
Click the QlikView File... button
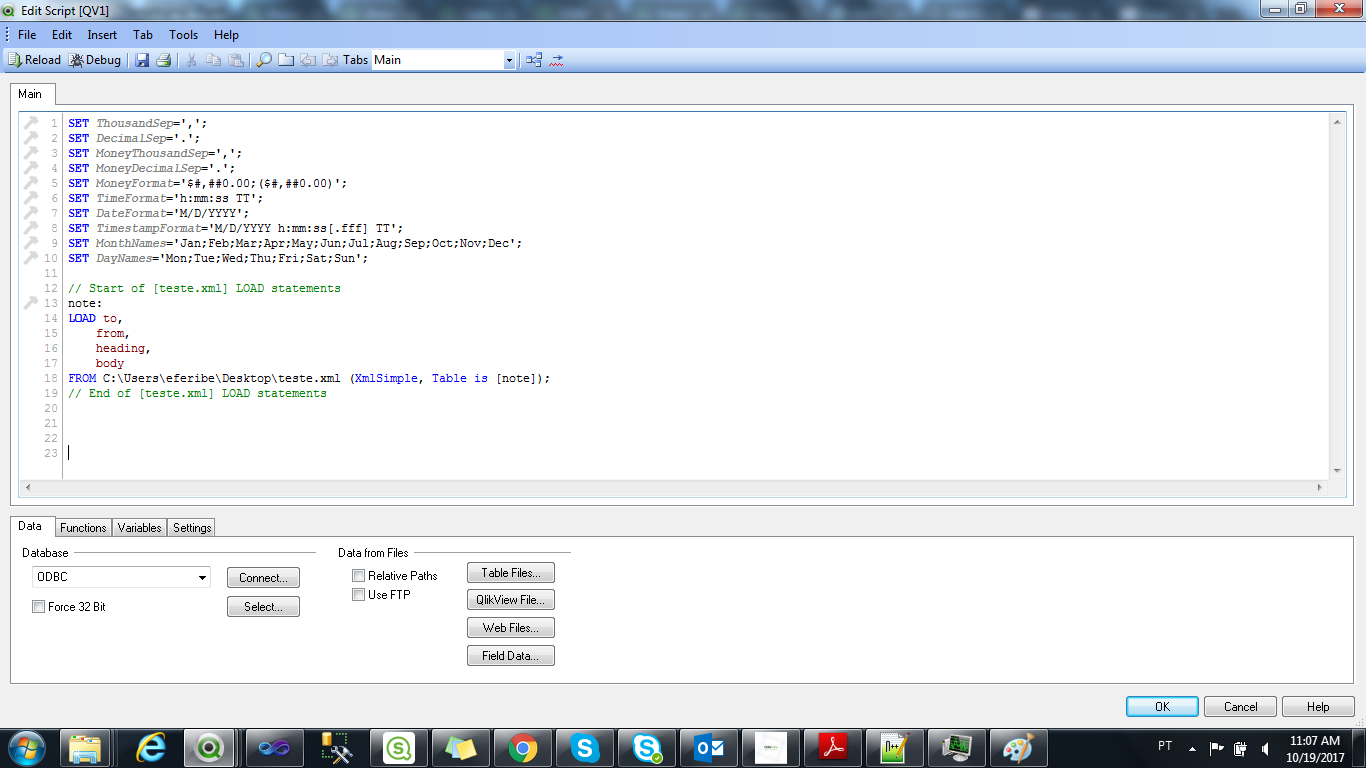click(x=511, y=600)
